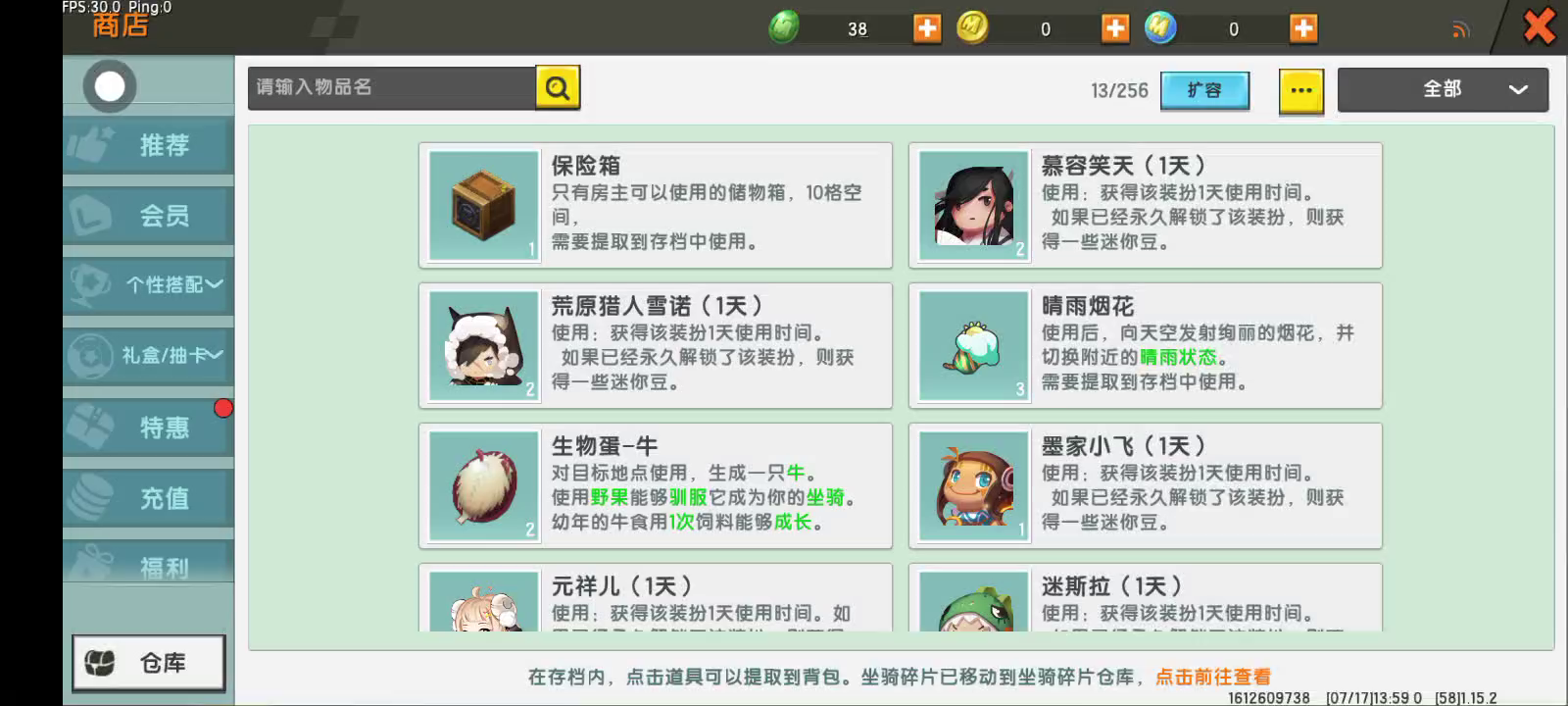Tap the plus beside gold coin balance

point(1115,27)
